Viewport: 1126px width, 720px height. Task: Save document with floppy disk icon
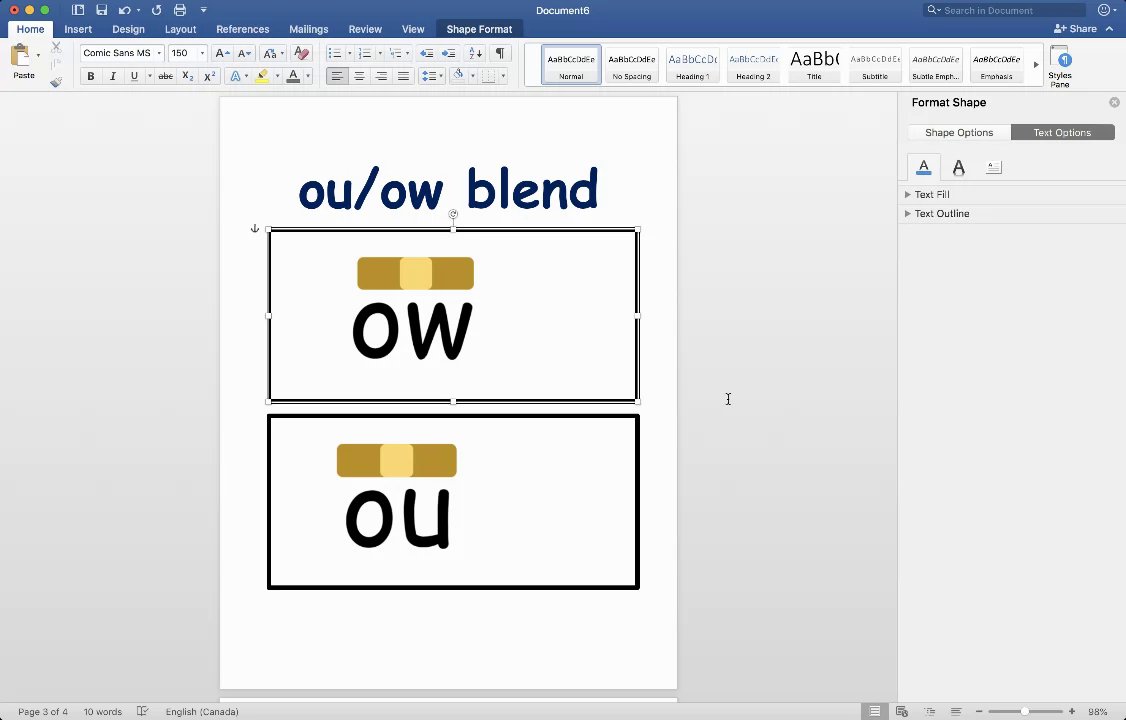(x=101, y=10)
